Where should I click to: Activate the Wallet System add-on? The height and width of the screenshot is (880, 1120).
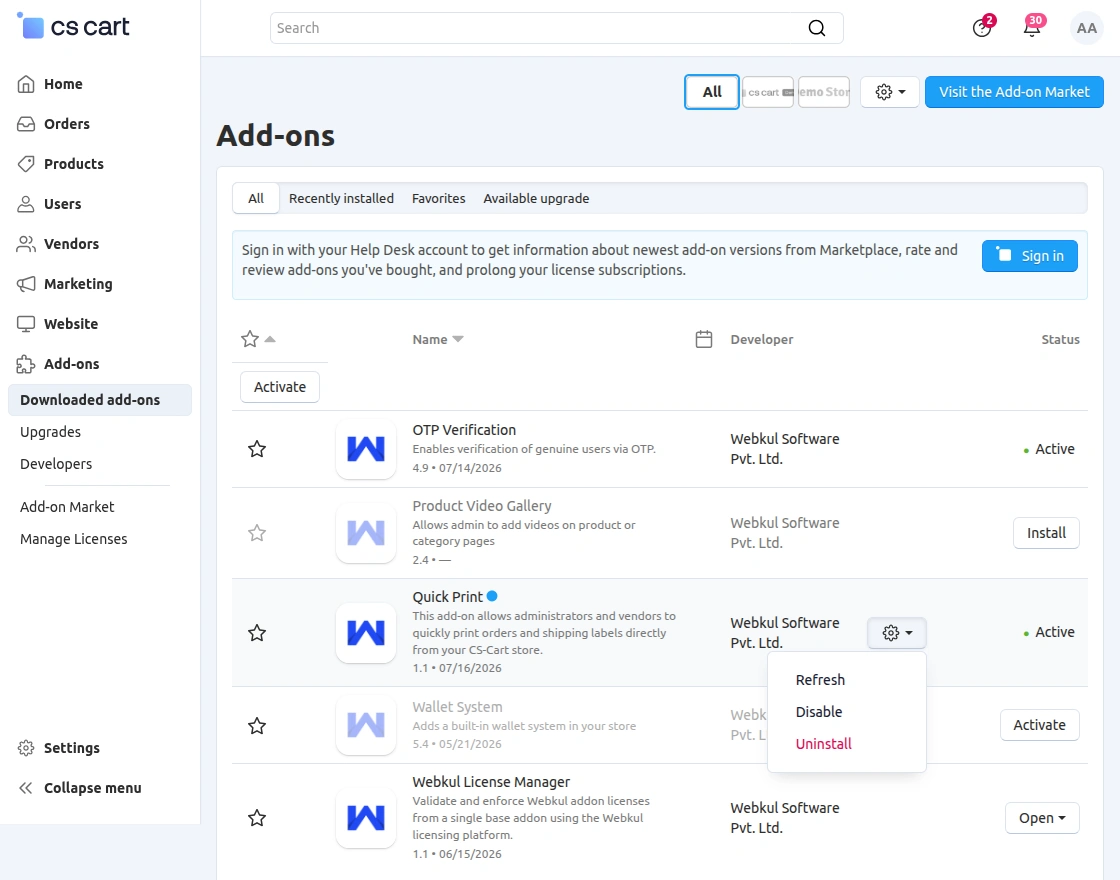(x=1040, y=725)
